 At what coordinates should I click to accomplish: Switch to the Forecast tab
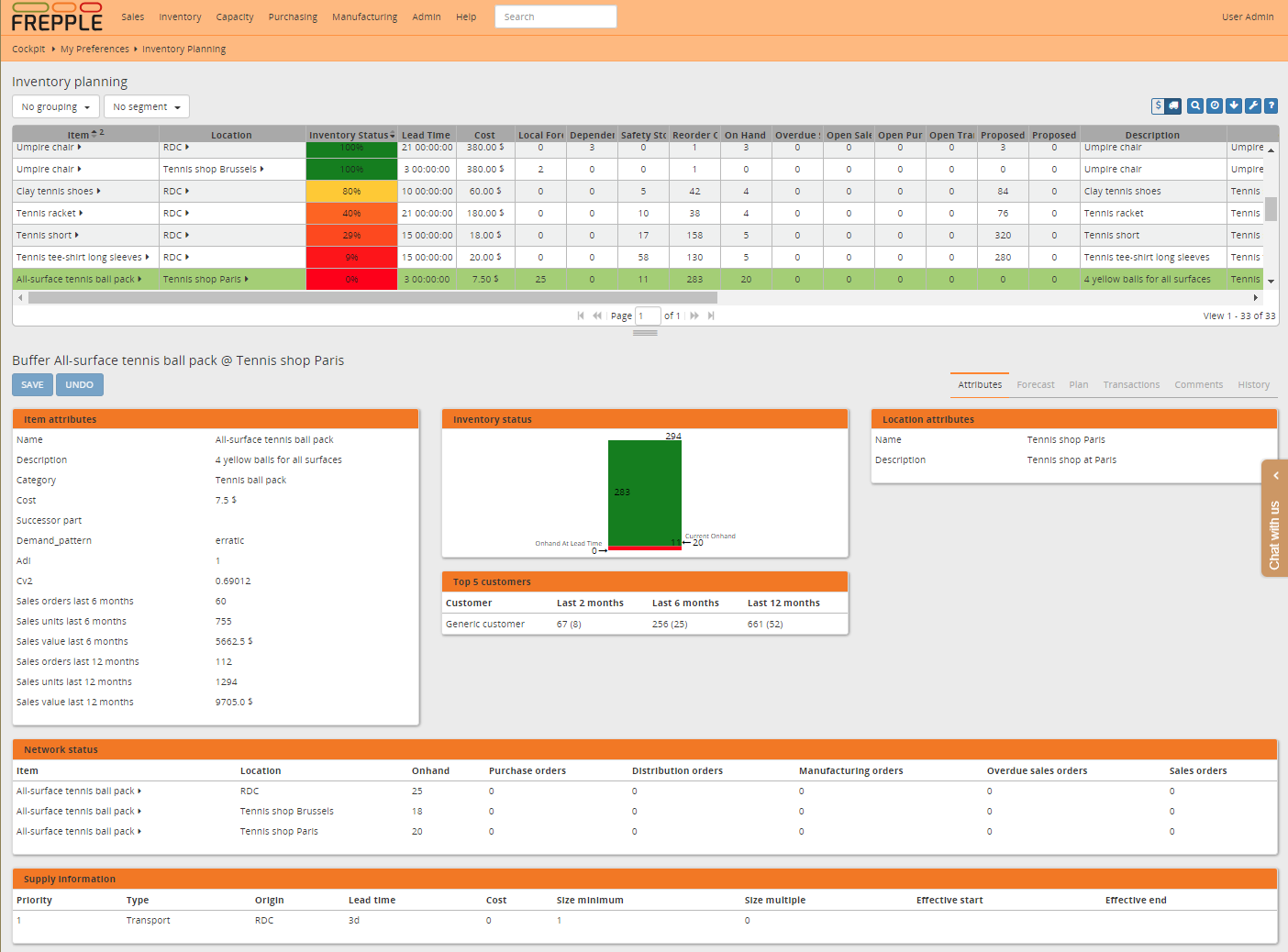tap(1036, 384)
